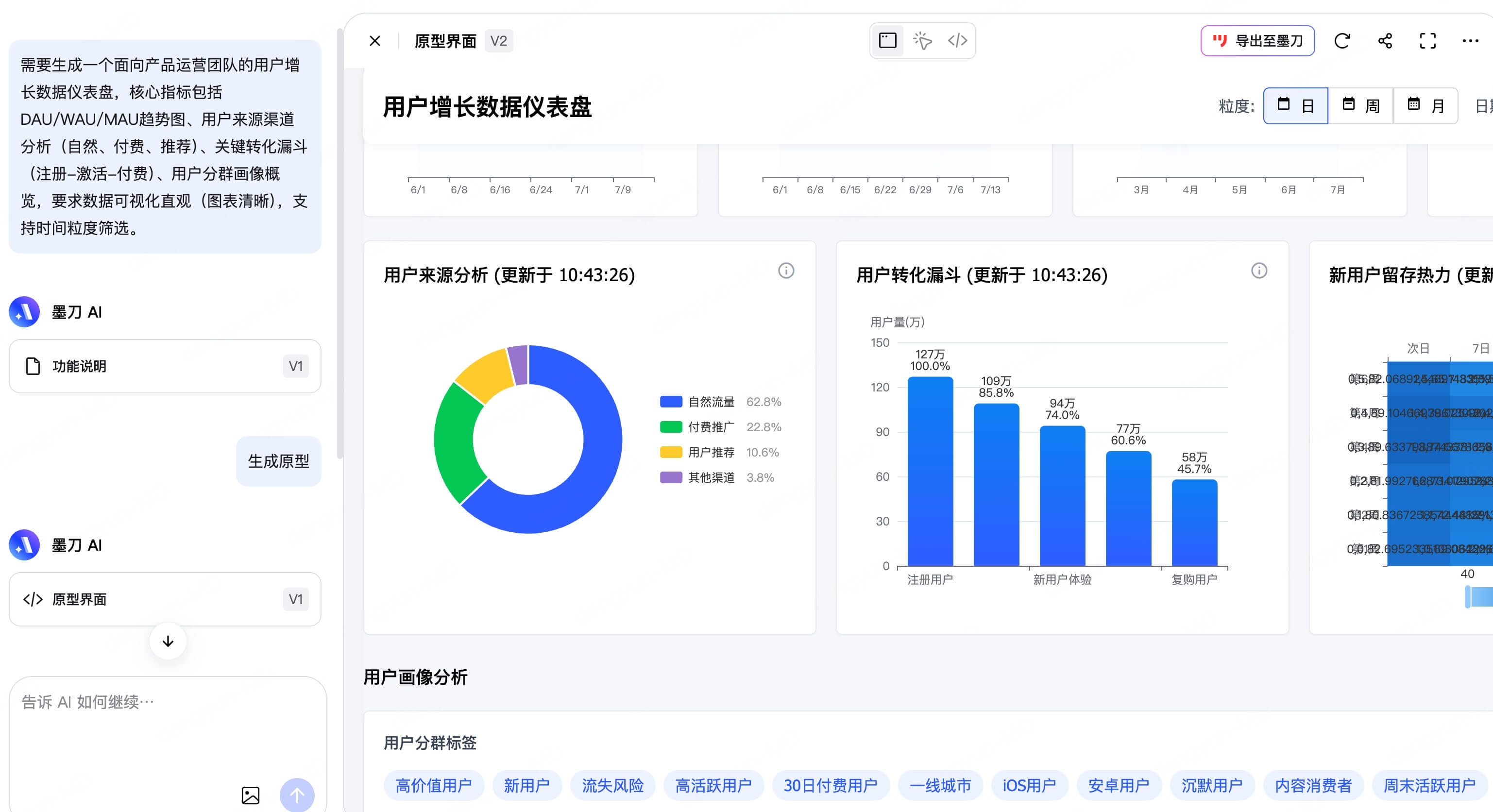The height and width of the screenshot is (812, 1493).
Task: Select the click-interaction cursor mode icon
Action: point(922,41)
